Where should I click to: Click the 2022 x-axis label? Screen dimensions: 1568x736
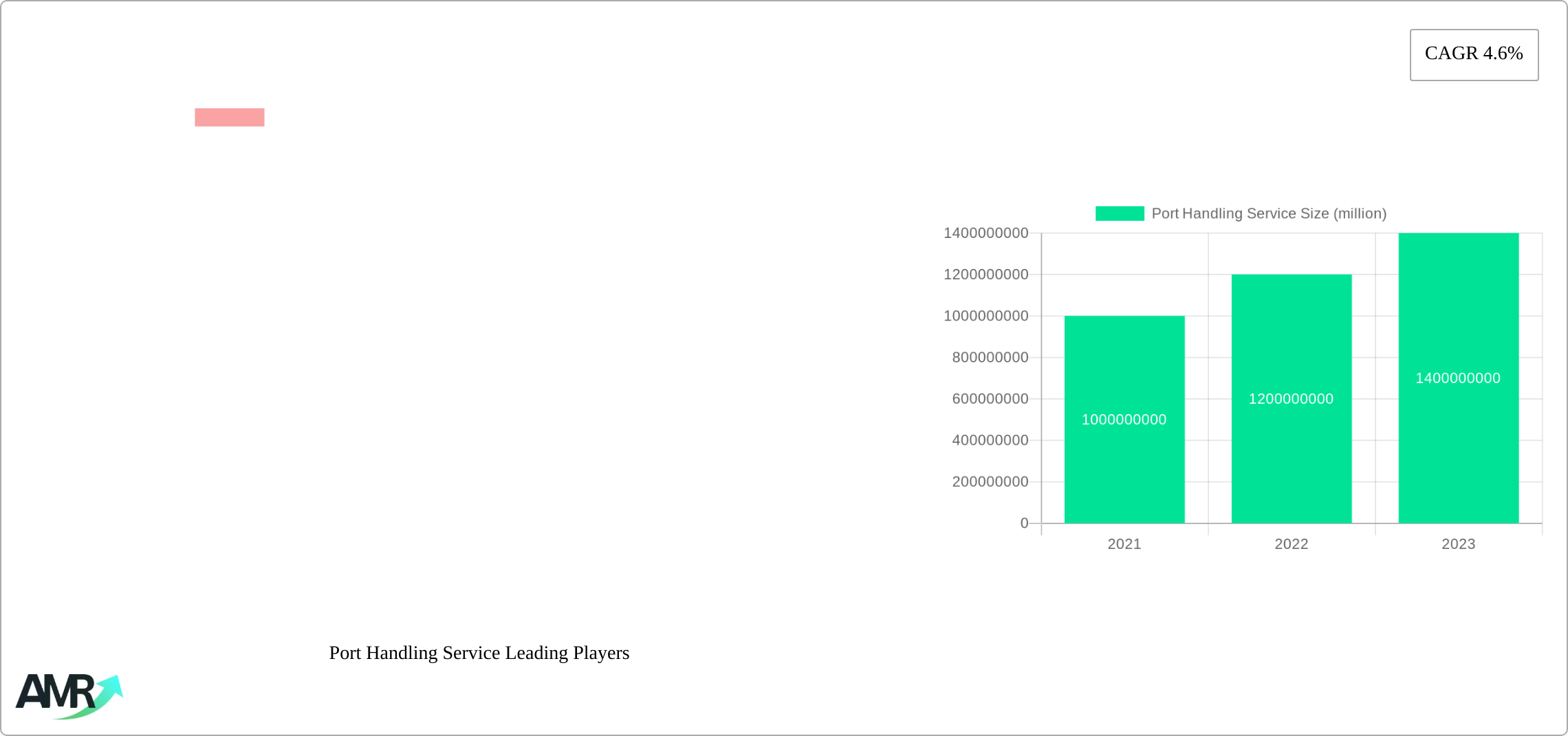[x=1291, y=544]
